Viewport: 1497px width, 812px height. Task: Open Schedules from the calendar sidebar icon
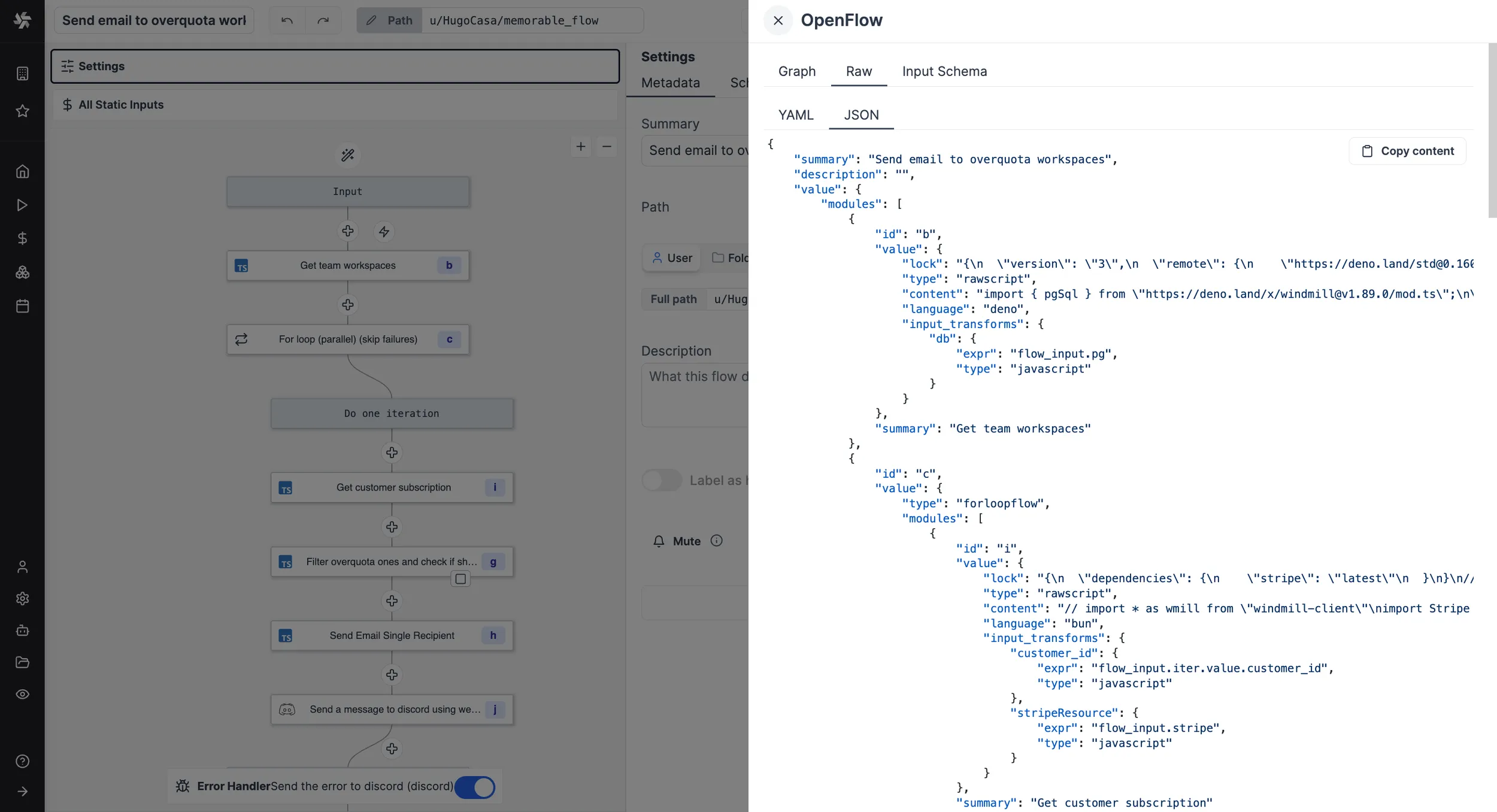click(x=22, y=306)
